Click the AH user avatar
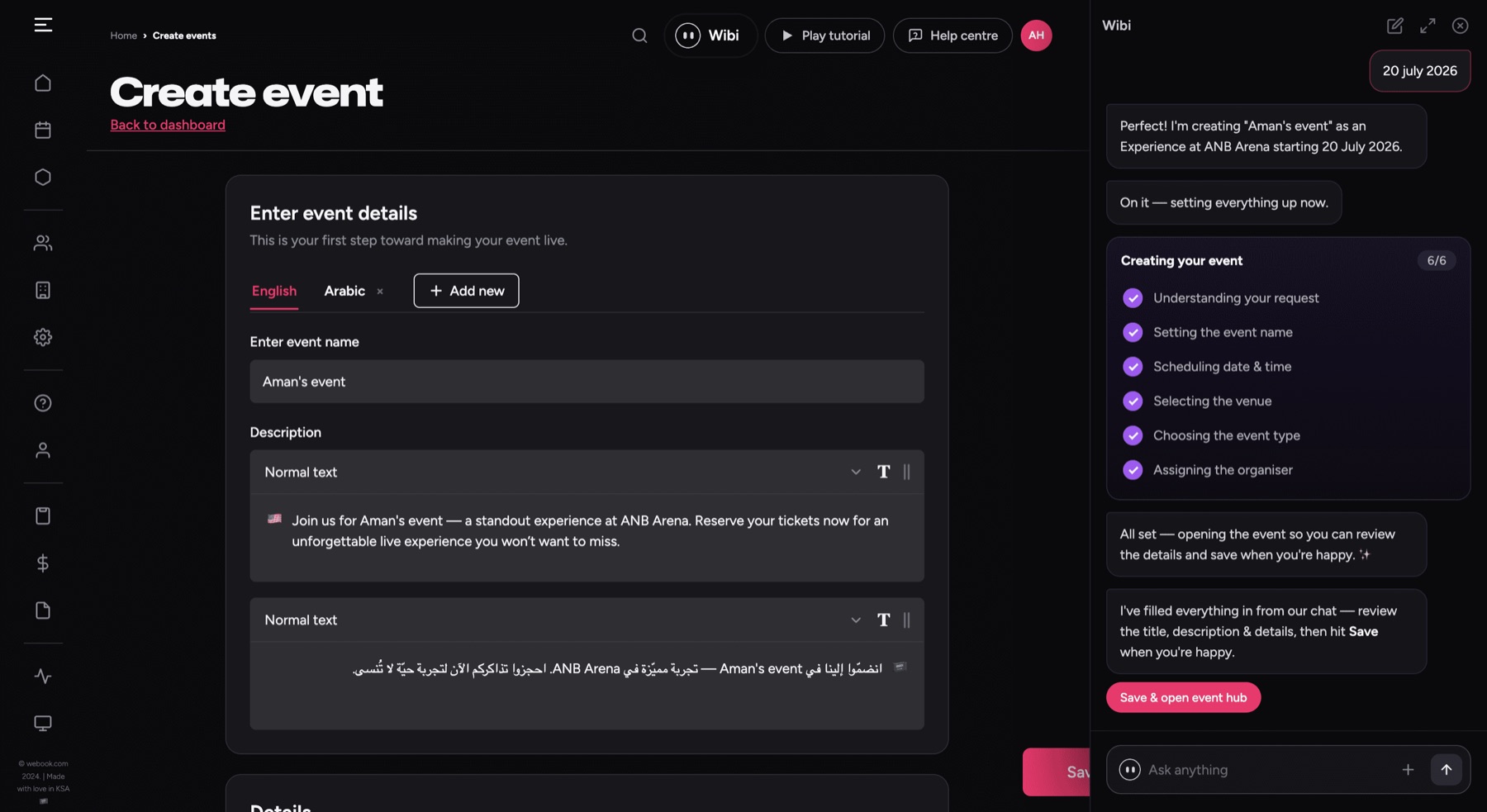Viewport: 1487px width, 812px height. tap(1036, 36)
